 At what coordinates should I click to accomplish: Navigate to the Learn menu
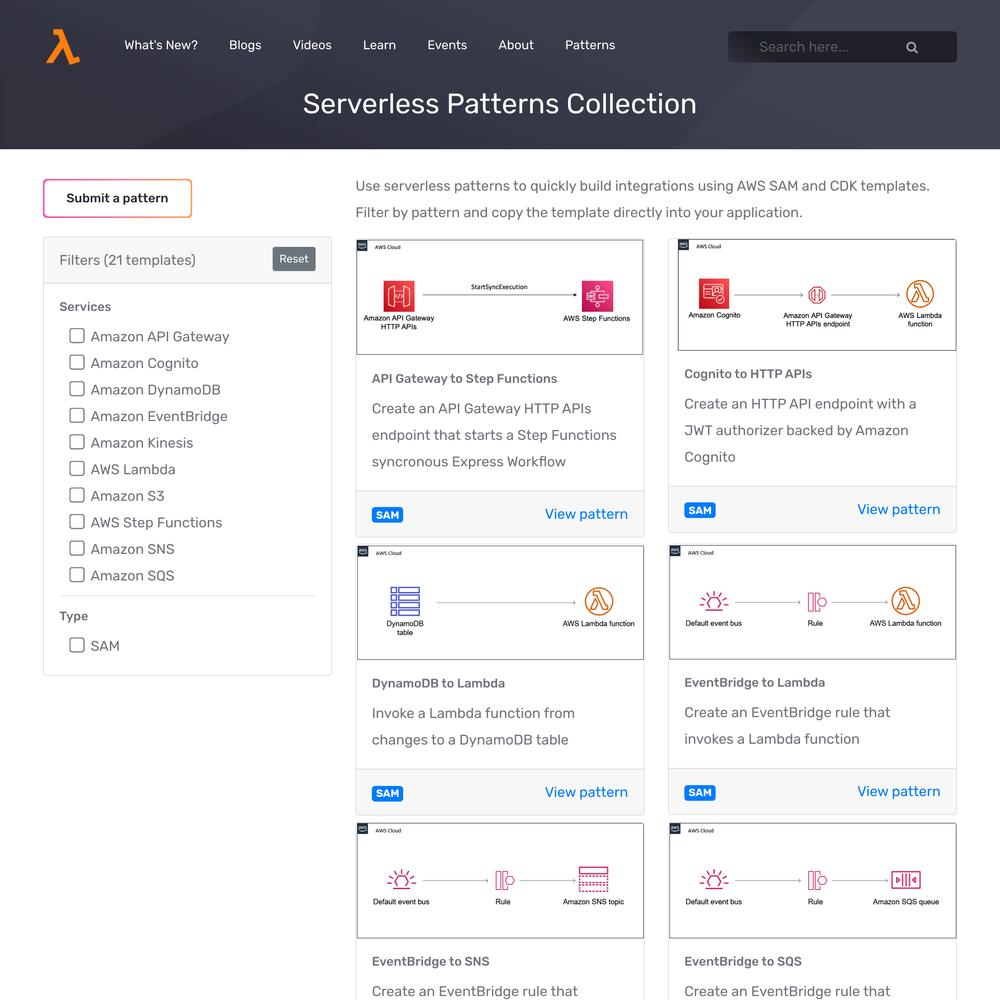379,45
